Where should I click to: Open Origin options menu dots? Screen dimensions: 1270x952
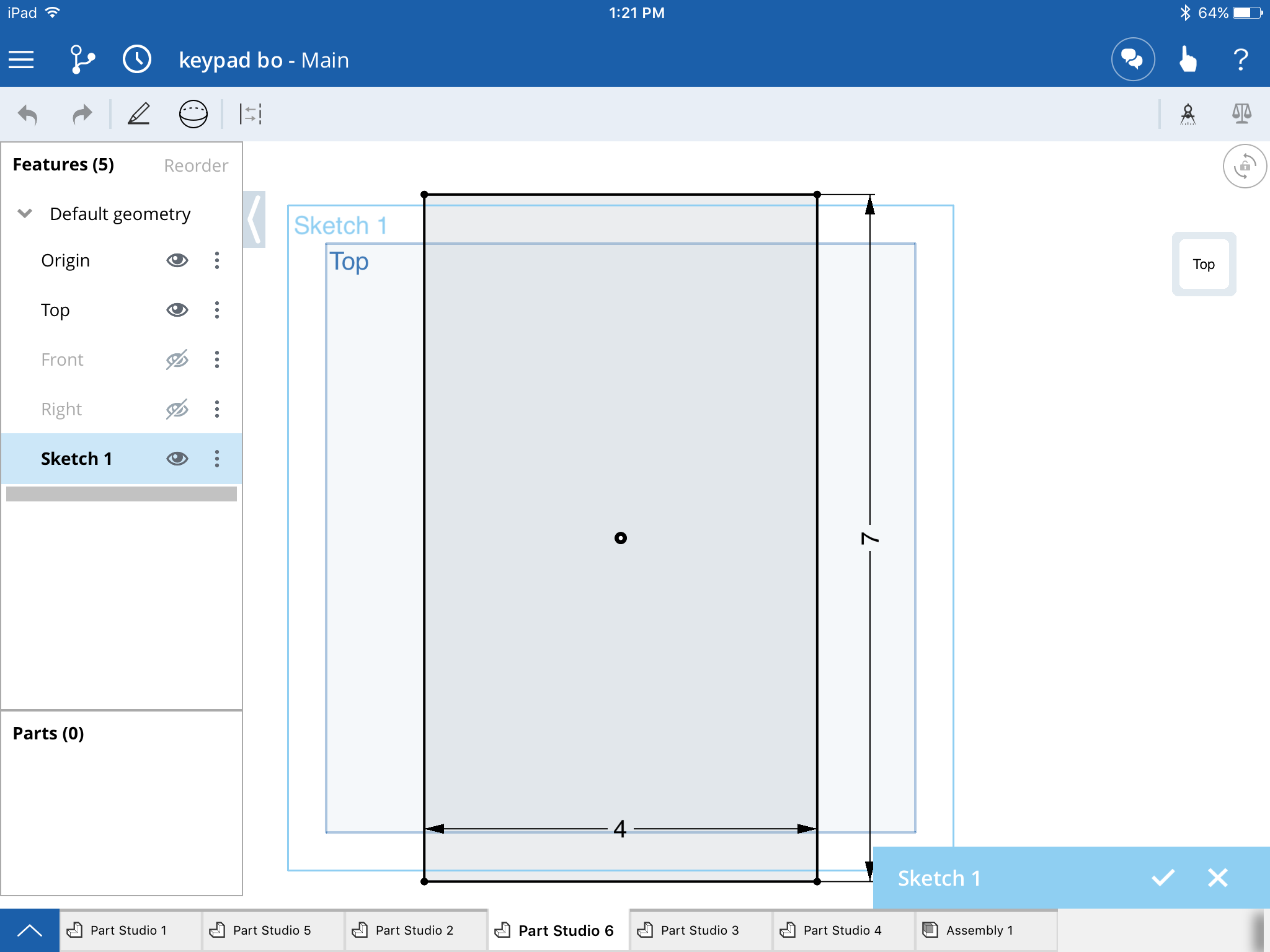[x=217, y=260]
